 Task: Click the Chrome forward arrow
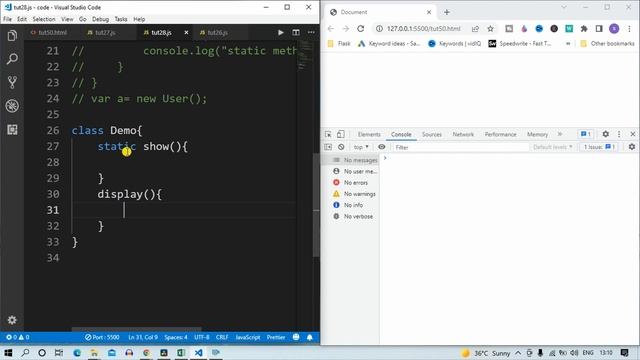coord(346,29)
